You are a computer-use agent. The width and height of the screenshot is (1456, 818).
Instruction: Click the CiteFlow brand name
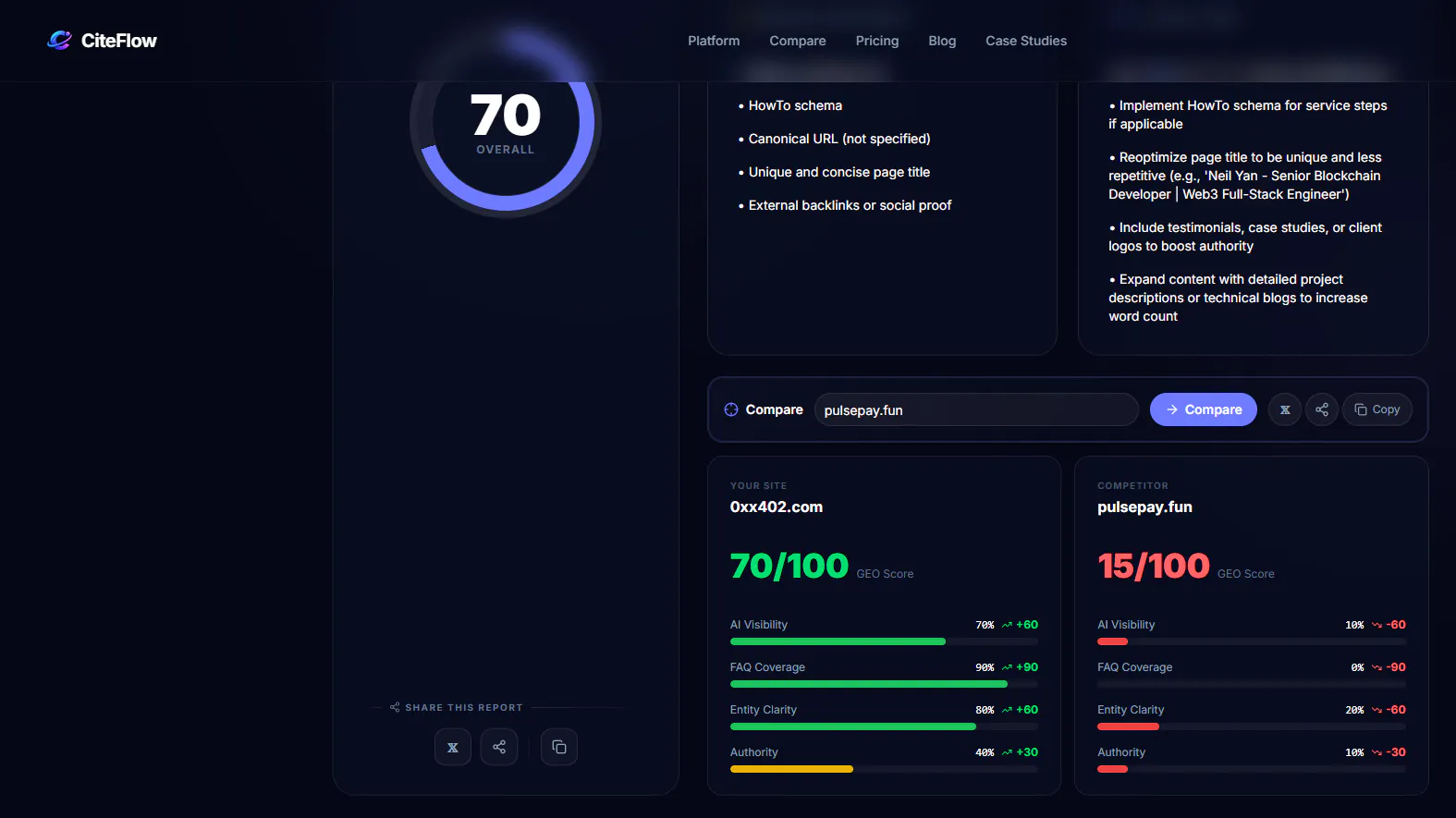pyautogui.click(x=119, y=41)
